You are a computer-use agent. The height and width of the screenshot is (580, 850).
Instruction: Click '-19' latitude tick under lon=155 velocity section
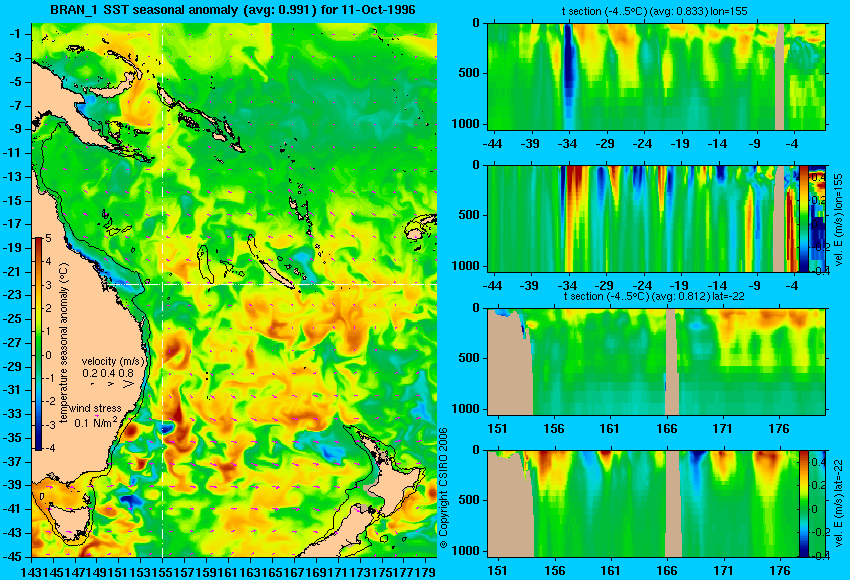680,286
